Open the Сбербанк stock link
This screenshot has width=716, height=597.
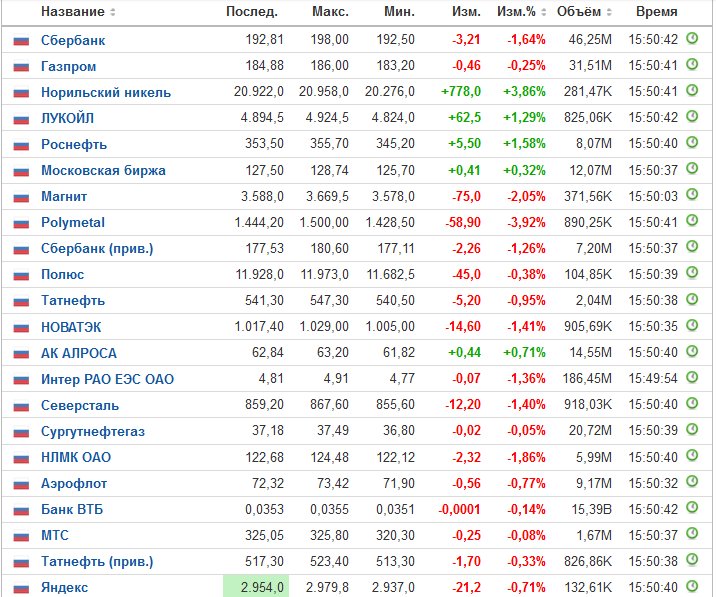pos(73,40)
